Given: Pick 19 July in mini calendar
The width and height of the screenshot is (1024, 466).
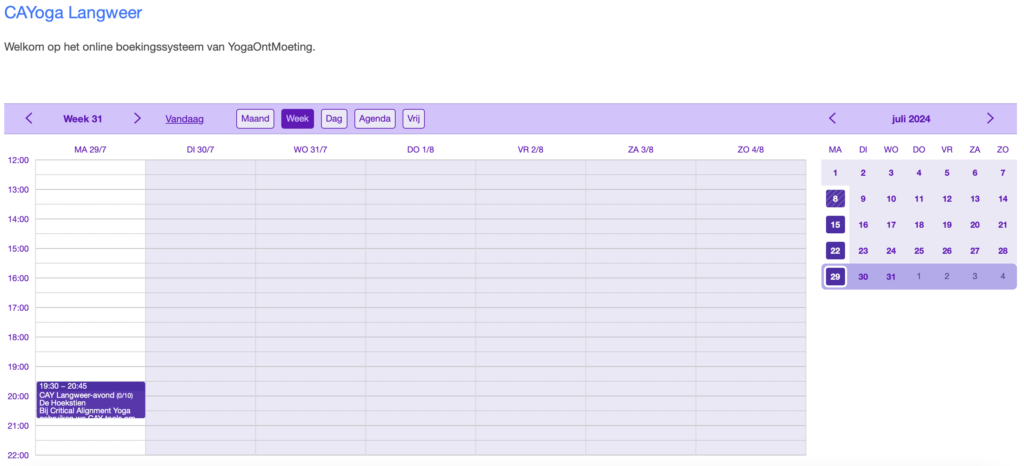Looking at the screenshot, I should (947, 225).
